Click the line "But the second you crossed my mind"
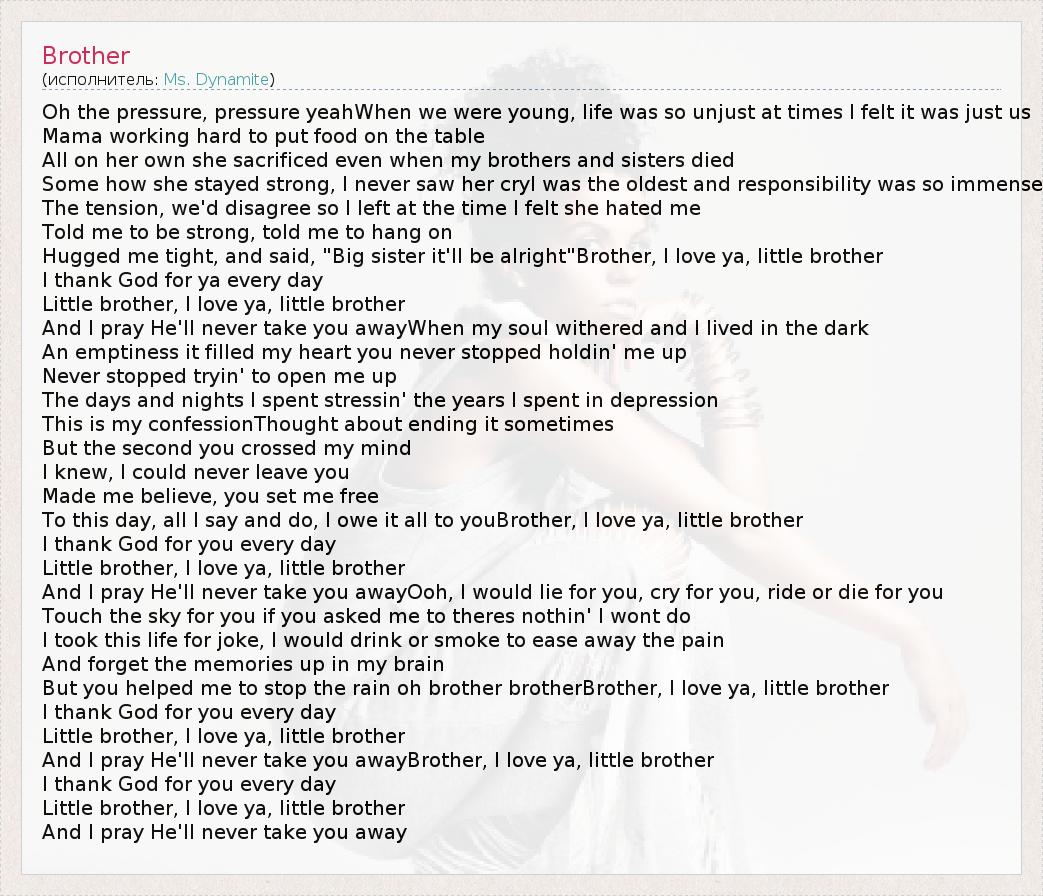Image resolution: width=1043 pixels, height=896 pixels. (x=226, y=448)
